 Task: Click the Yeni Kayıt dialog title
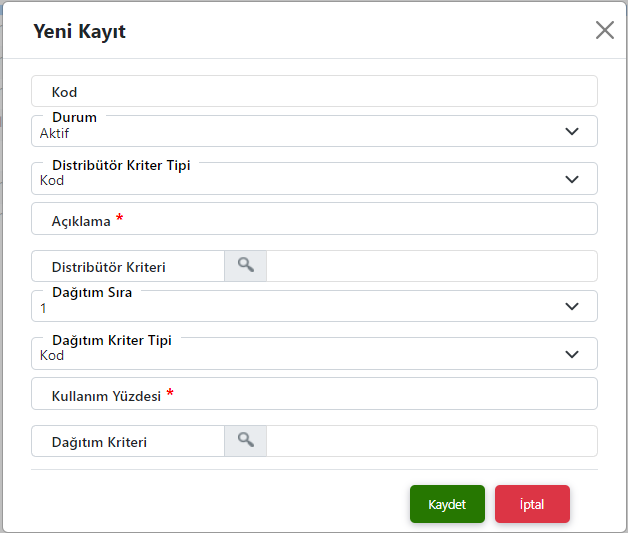[80, 31]
